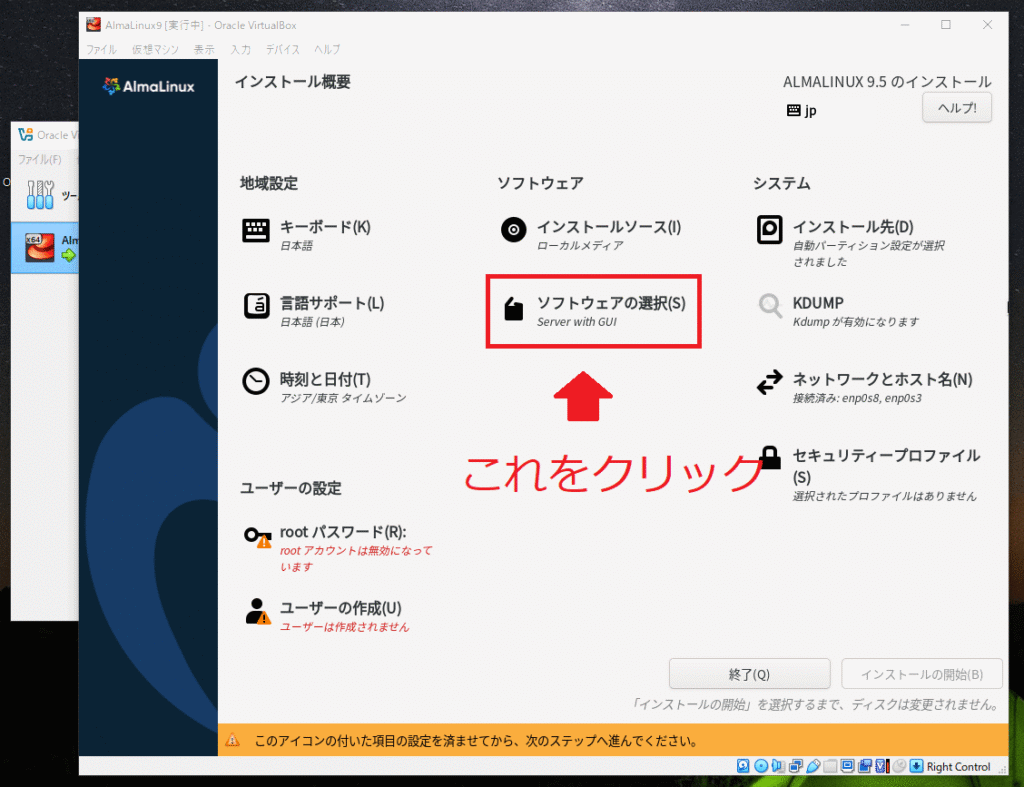
Task: Click the ALMALINUX 9.5 のインストール title text
Action: [887, 82]
